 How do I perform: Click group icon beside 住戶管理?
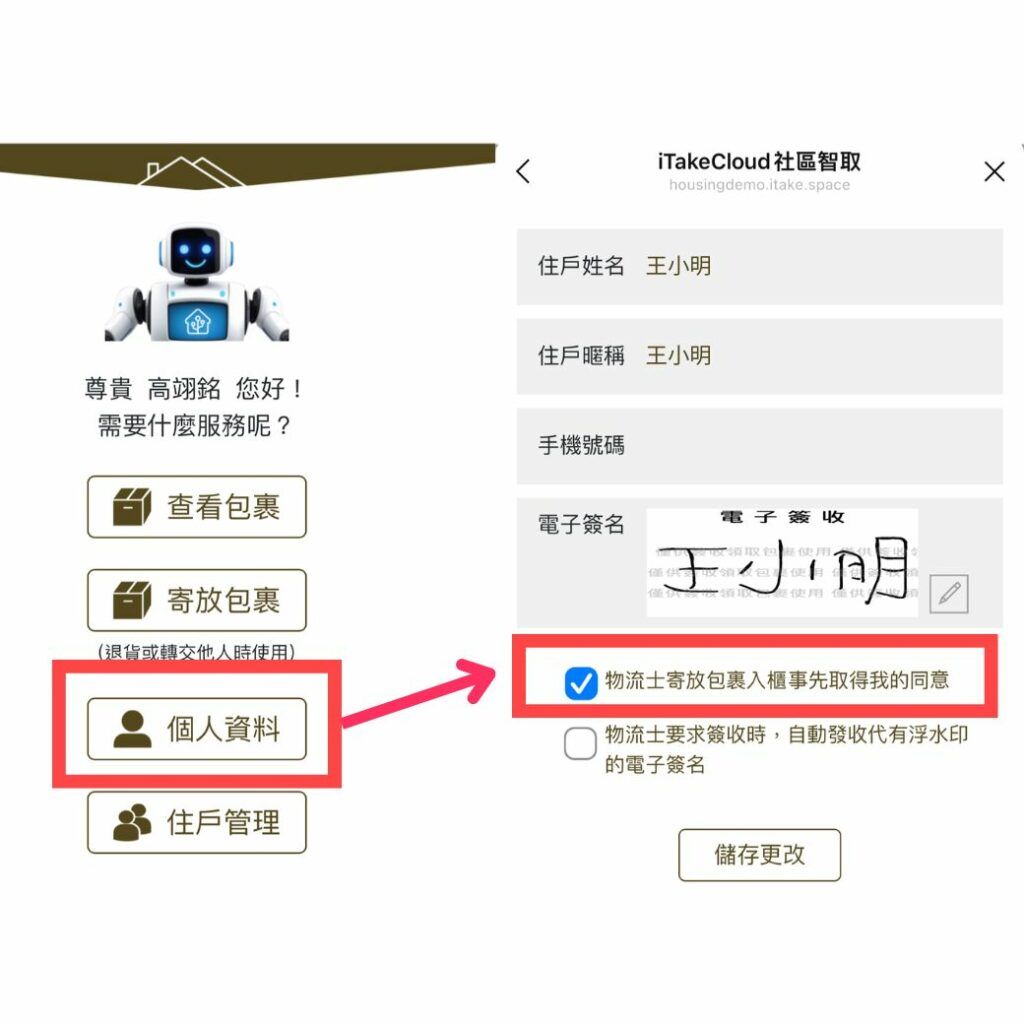click(x=132, y=822)
